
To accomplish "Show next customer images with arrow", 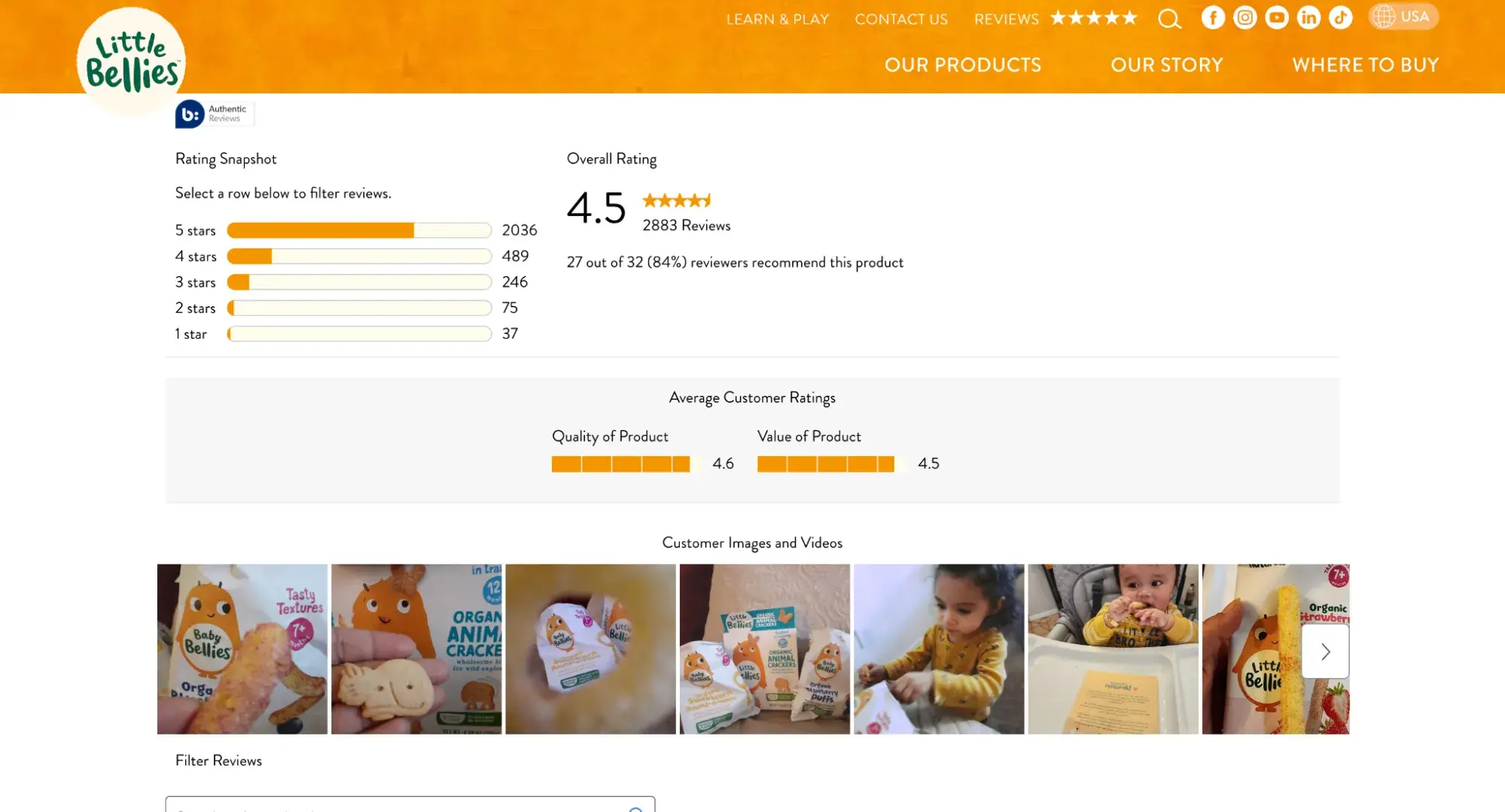I will tap(1325, 651).
